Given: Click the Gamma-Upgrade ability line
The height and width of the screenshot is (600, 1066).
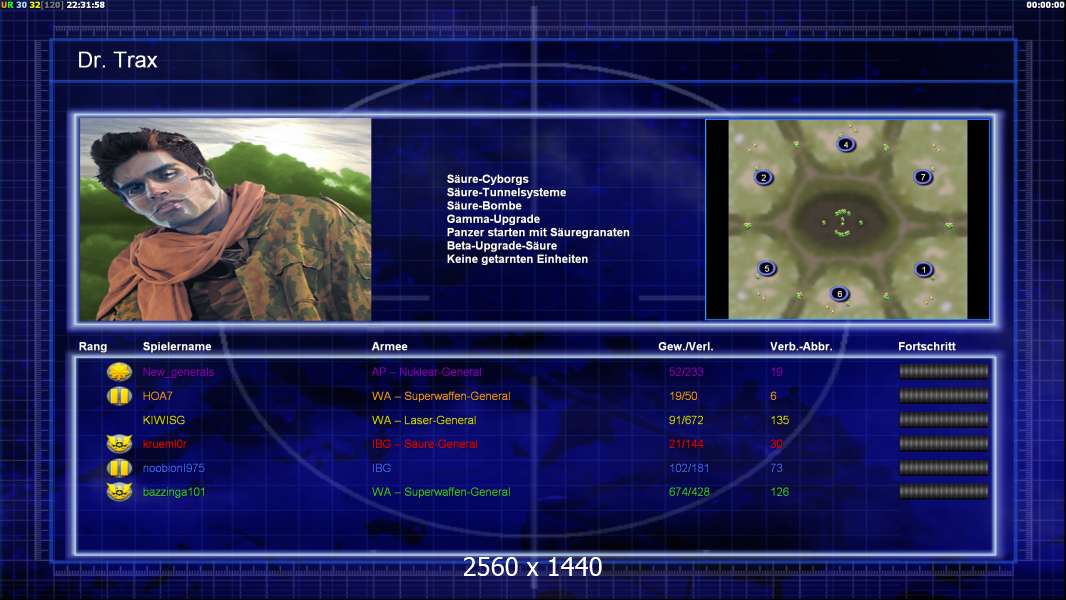Looking at the screenshot, I should [x=493, y=219].
